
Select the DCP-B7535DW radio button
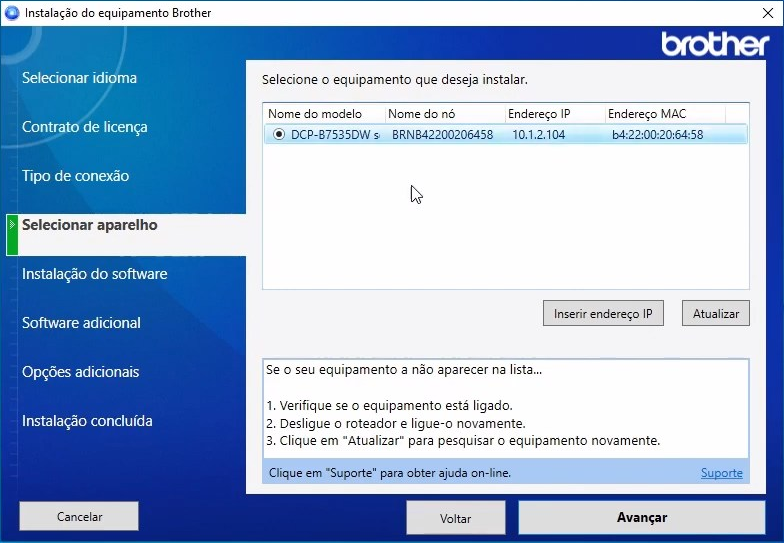click(279, 134)
